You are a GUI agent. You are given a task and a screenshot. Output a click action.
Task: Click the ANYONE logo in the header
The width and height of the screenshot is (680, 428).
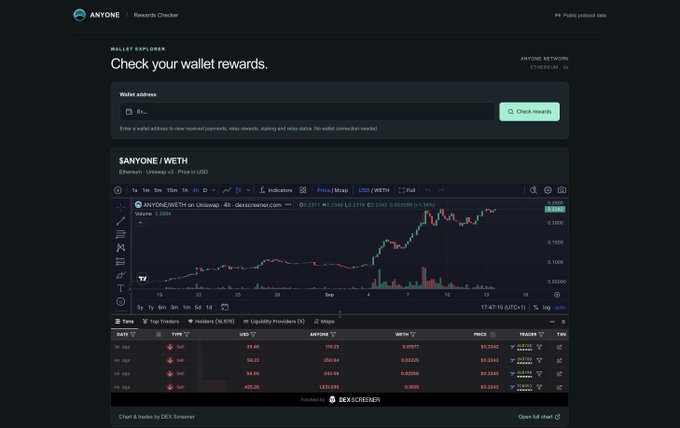pos(79,15)
